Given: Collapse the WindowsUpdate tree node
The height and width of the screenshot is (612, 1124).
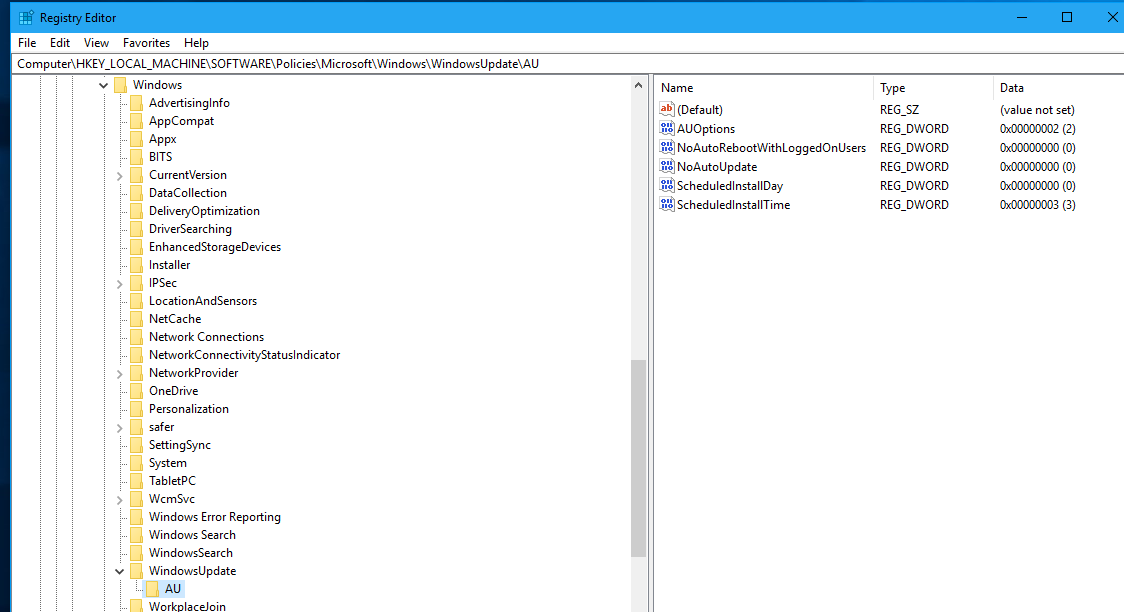Looking at the screenshot, I should [120, 571].
